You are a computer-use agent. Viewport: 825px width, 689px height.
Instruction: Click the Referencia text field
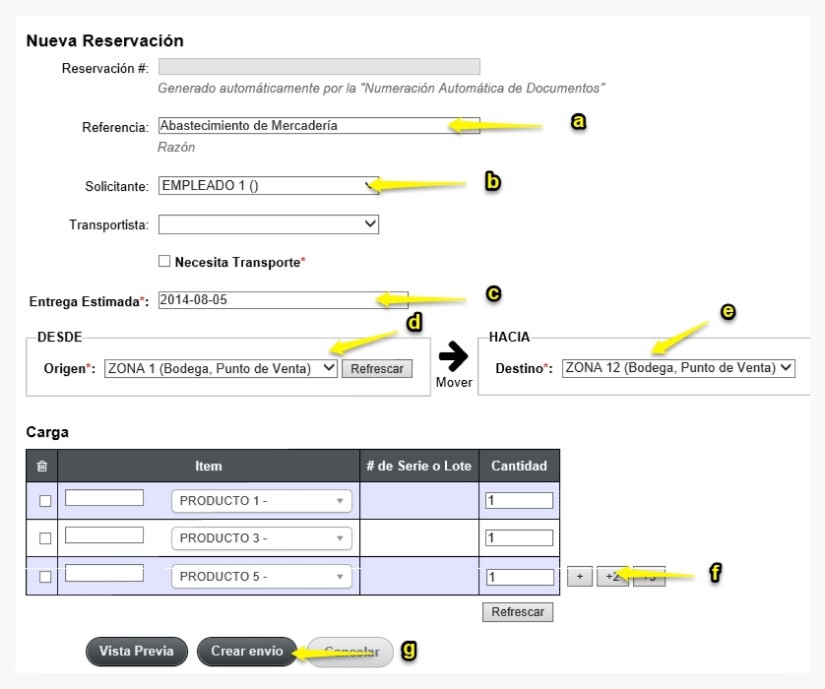[x=319, y=125]
